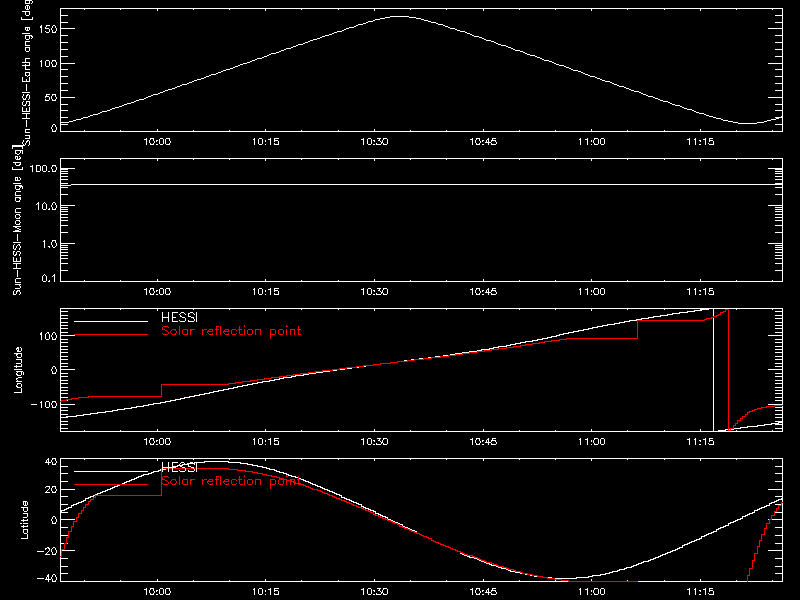Click the 0.1 tick label in Moon angle plot
The width and height of the screenshot is (800, 600).
tap(49, 279)
